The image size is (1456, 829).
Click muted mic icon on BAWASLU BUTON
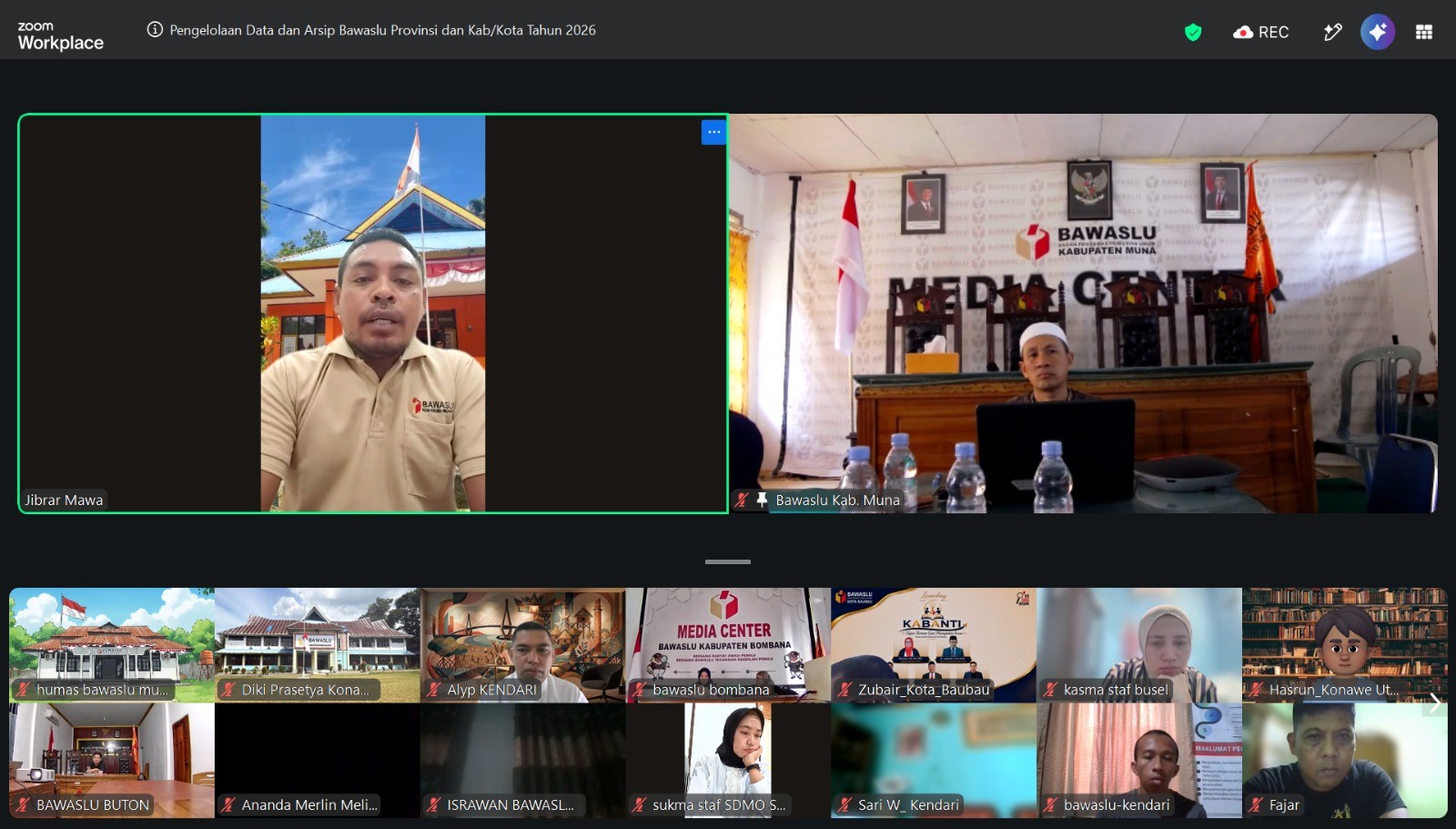(24, 804)
